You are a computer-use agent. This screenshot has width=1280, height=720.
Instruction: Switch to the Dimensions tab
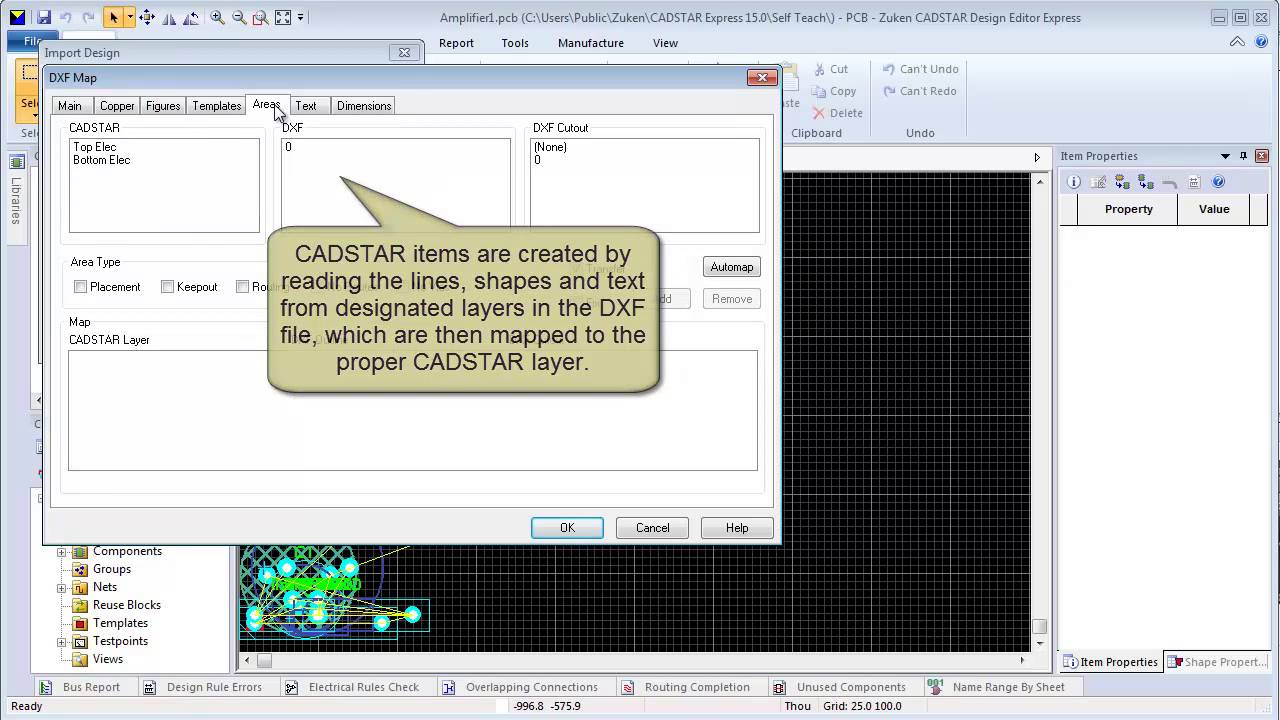pos(364,106)
